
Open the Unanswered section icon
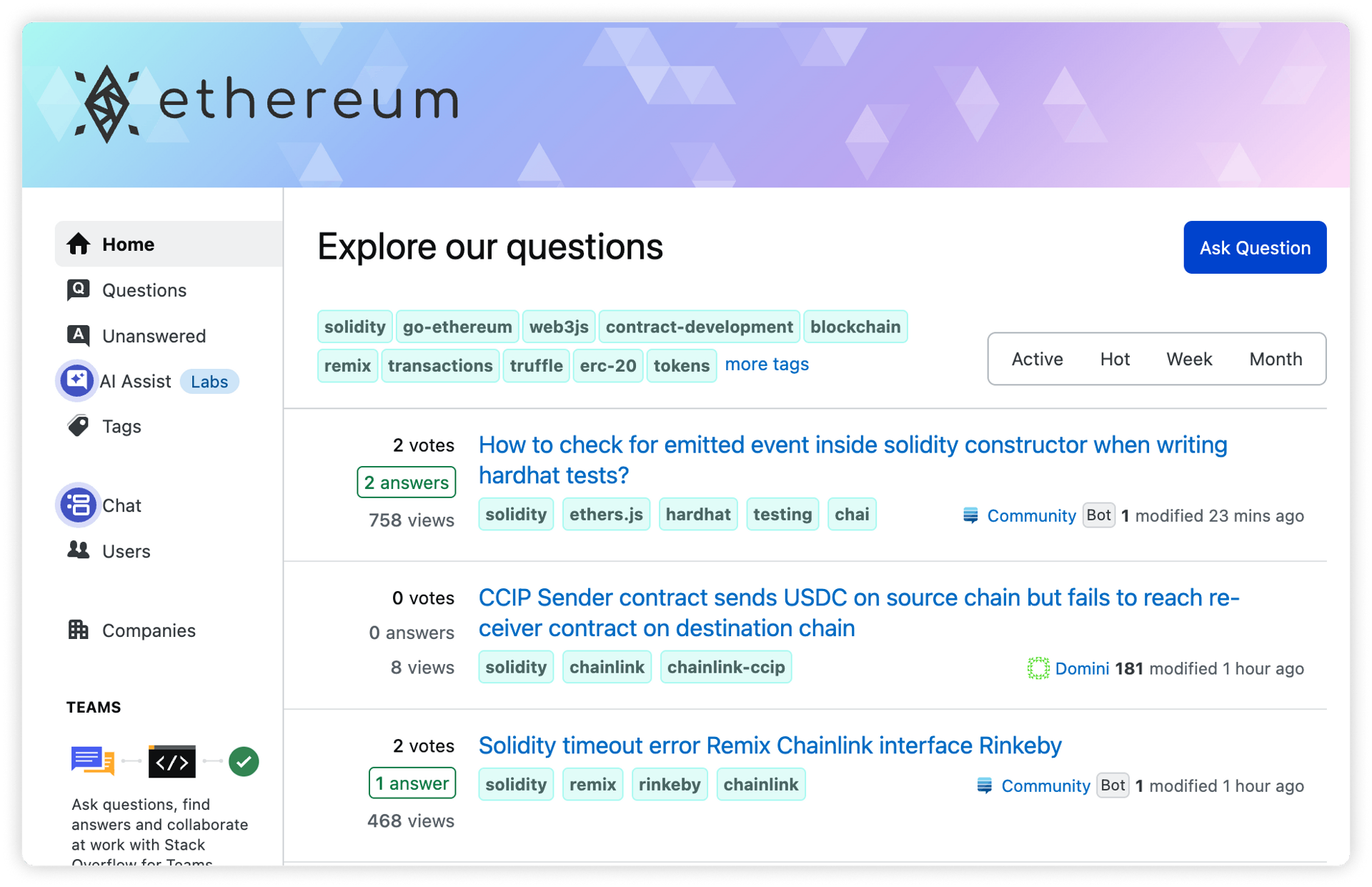coord(78,335)
